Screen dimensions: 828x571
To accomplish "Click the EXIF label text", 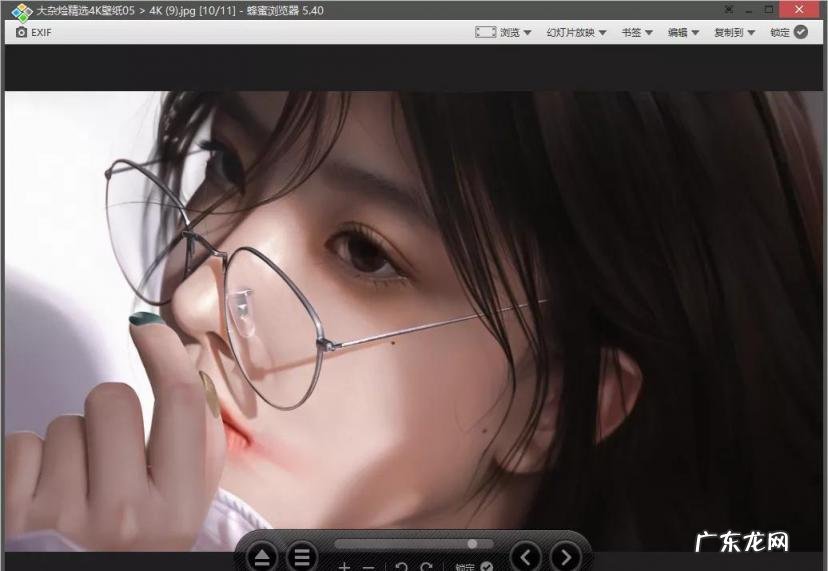I will click(41, 32).
